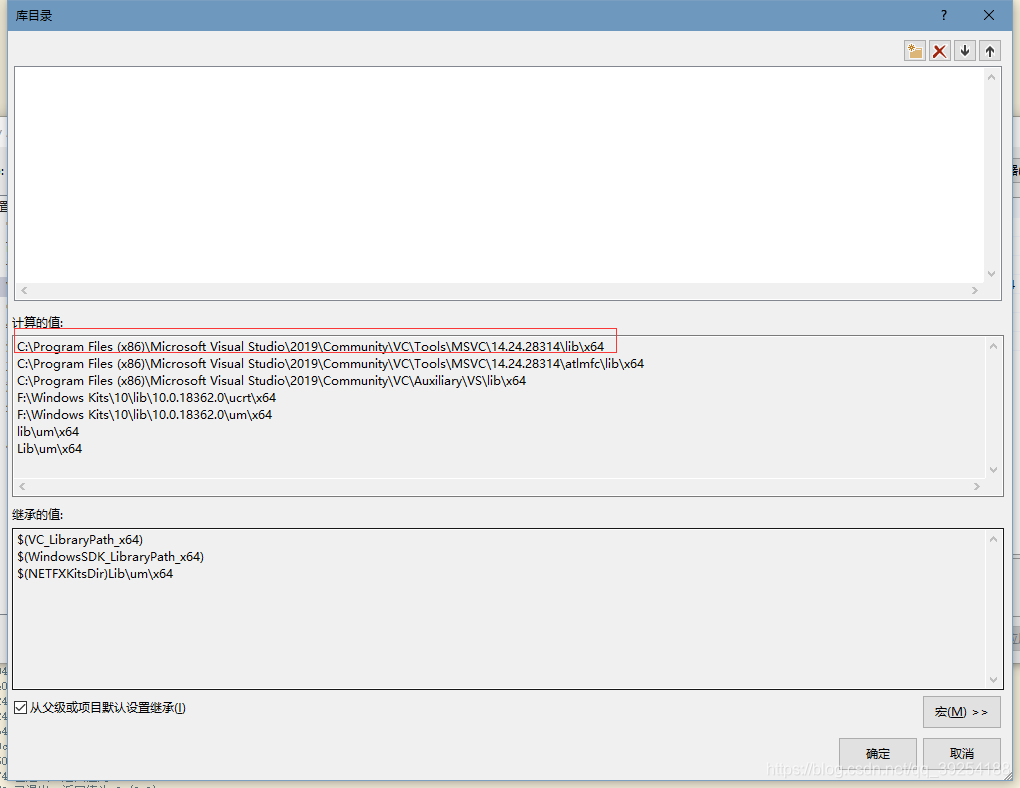Select the lowercase lib\um\x64 line

coord(48,431)
